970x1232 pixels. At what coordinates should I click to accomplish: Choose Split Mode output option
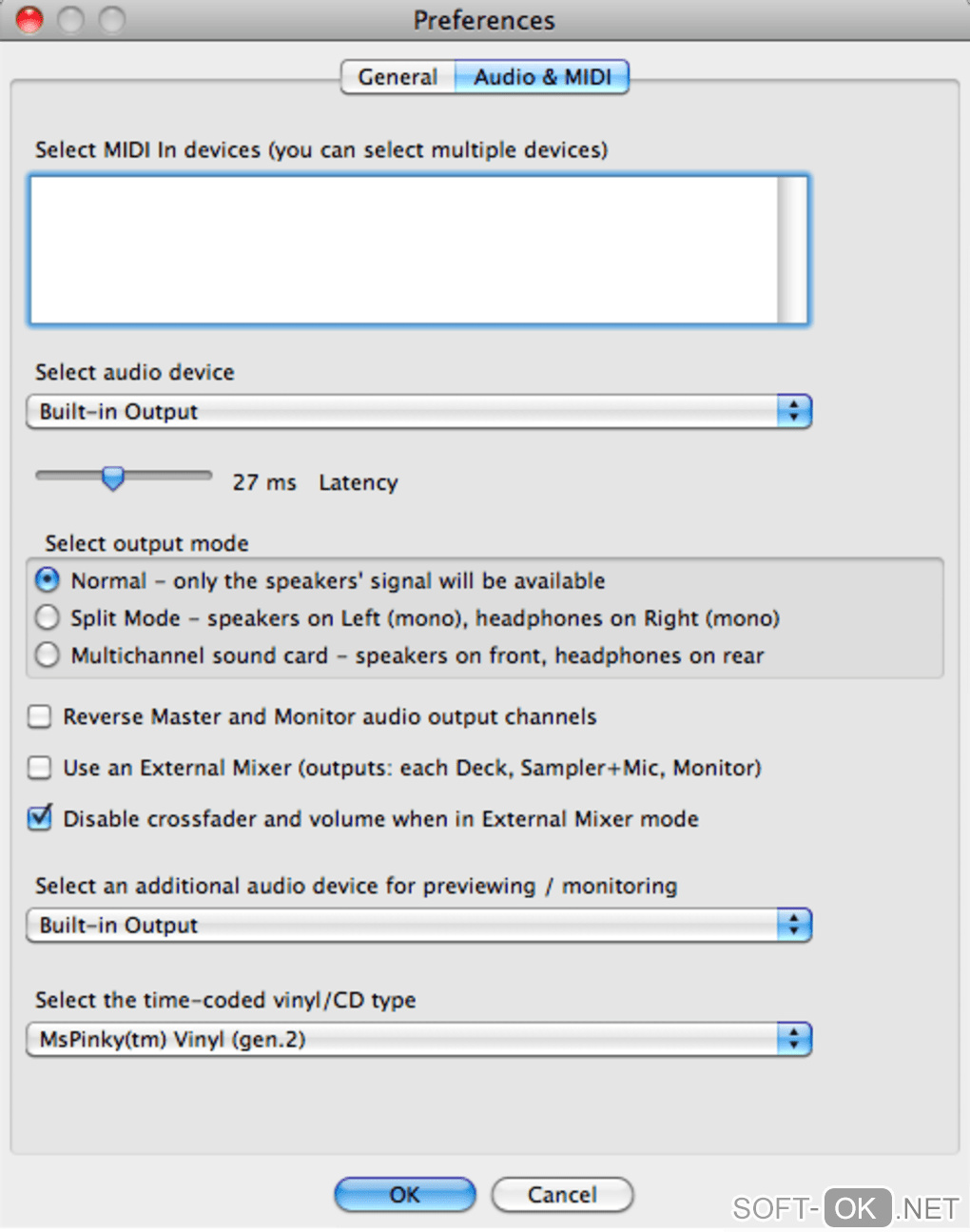[x=47, y=618]
